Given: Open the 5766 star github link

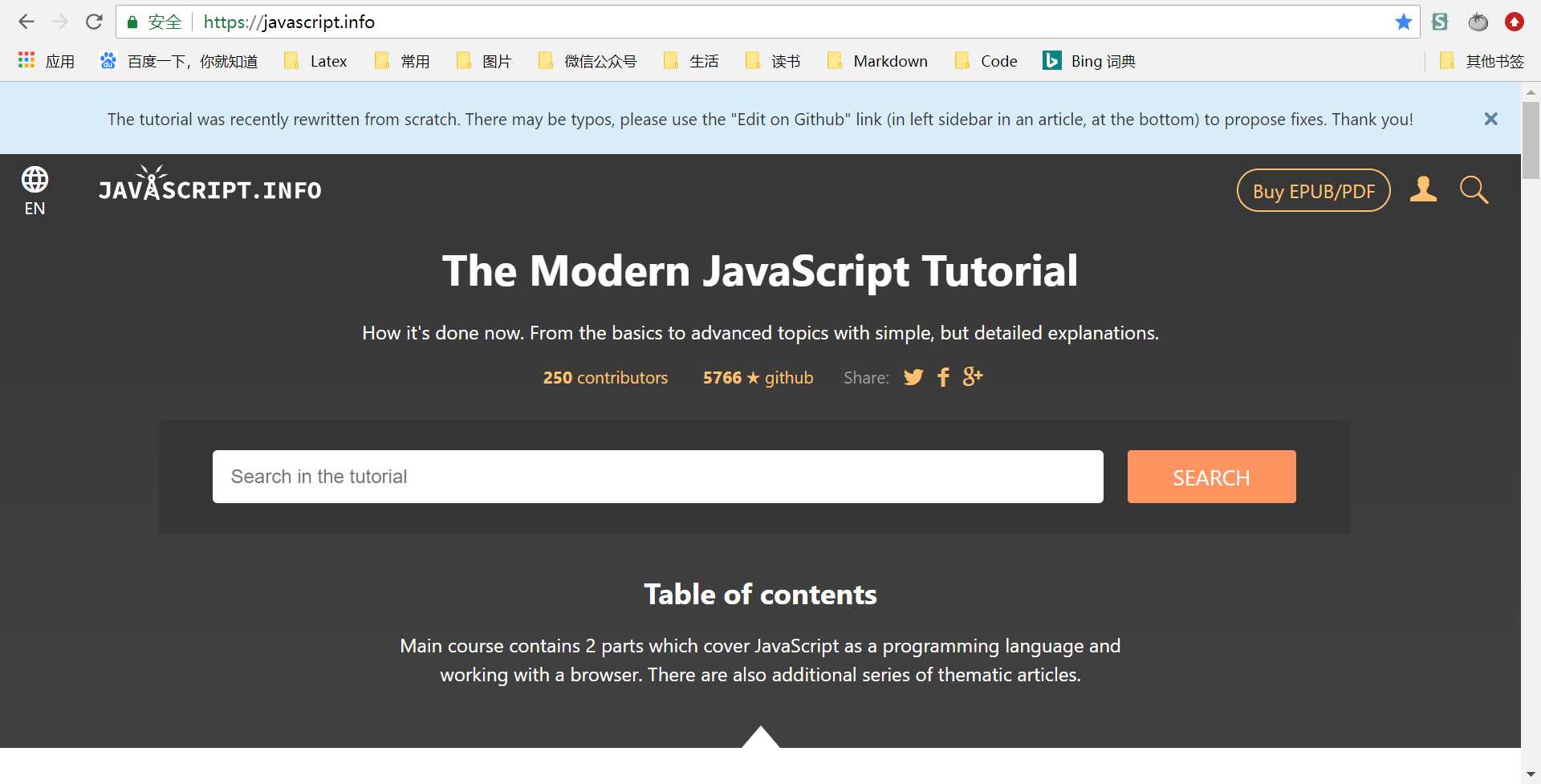Looking at the screenshot, I should tap(758, 378).
